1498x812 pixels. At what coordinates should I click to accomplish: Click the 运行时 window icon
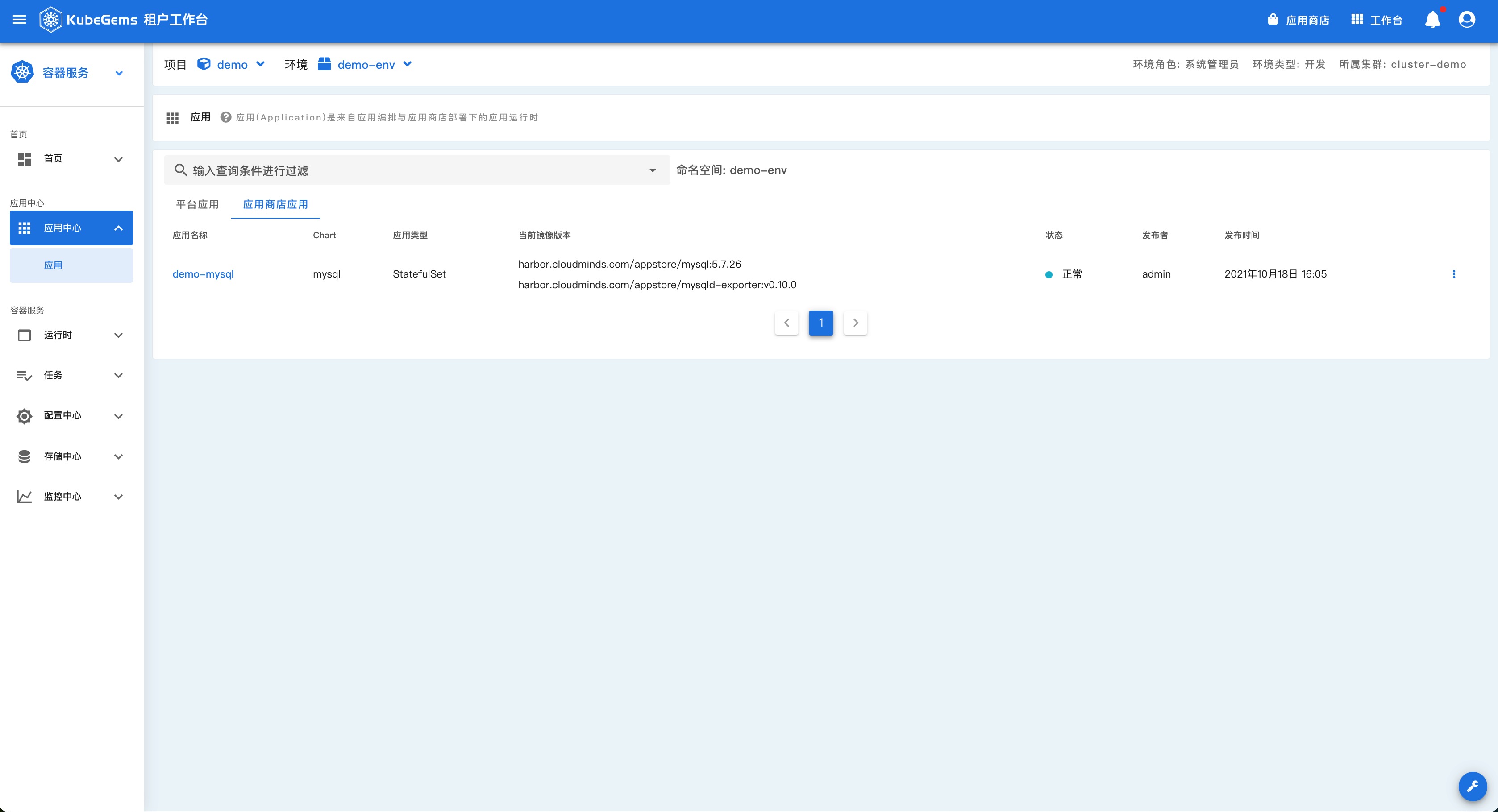pyautogui.click(x=25, y=336)
